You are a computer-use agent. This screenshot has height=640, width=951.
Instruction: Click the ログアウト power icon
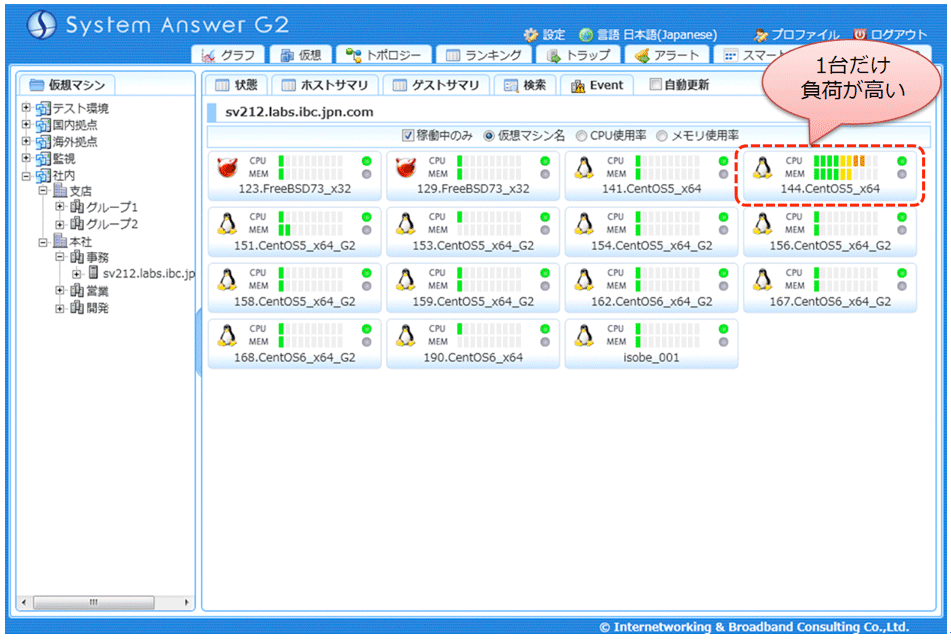click(x=859, y=35)
